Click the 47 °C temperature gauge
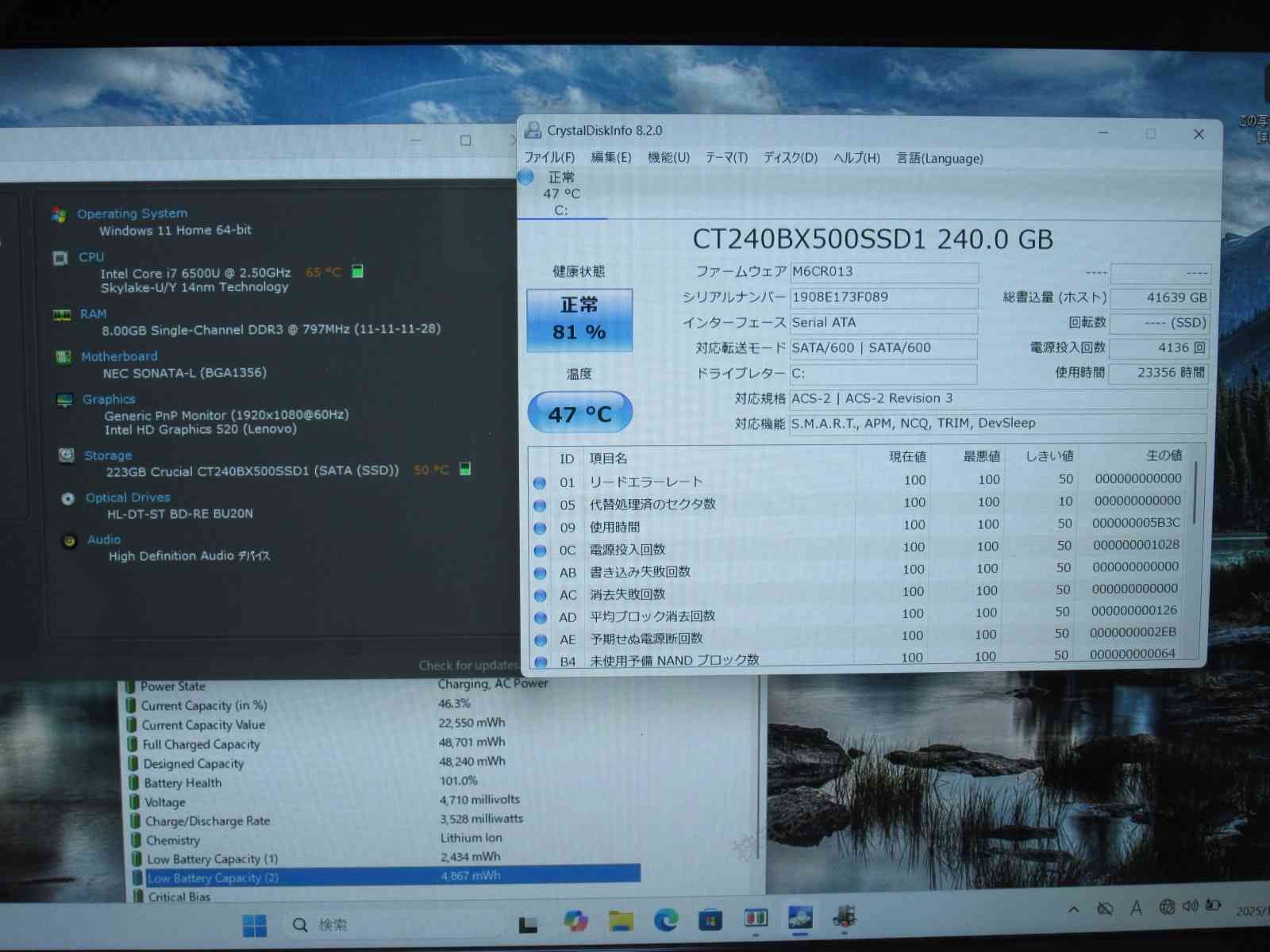 point(579,412)
